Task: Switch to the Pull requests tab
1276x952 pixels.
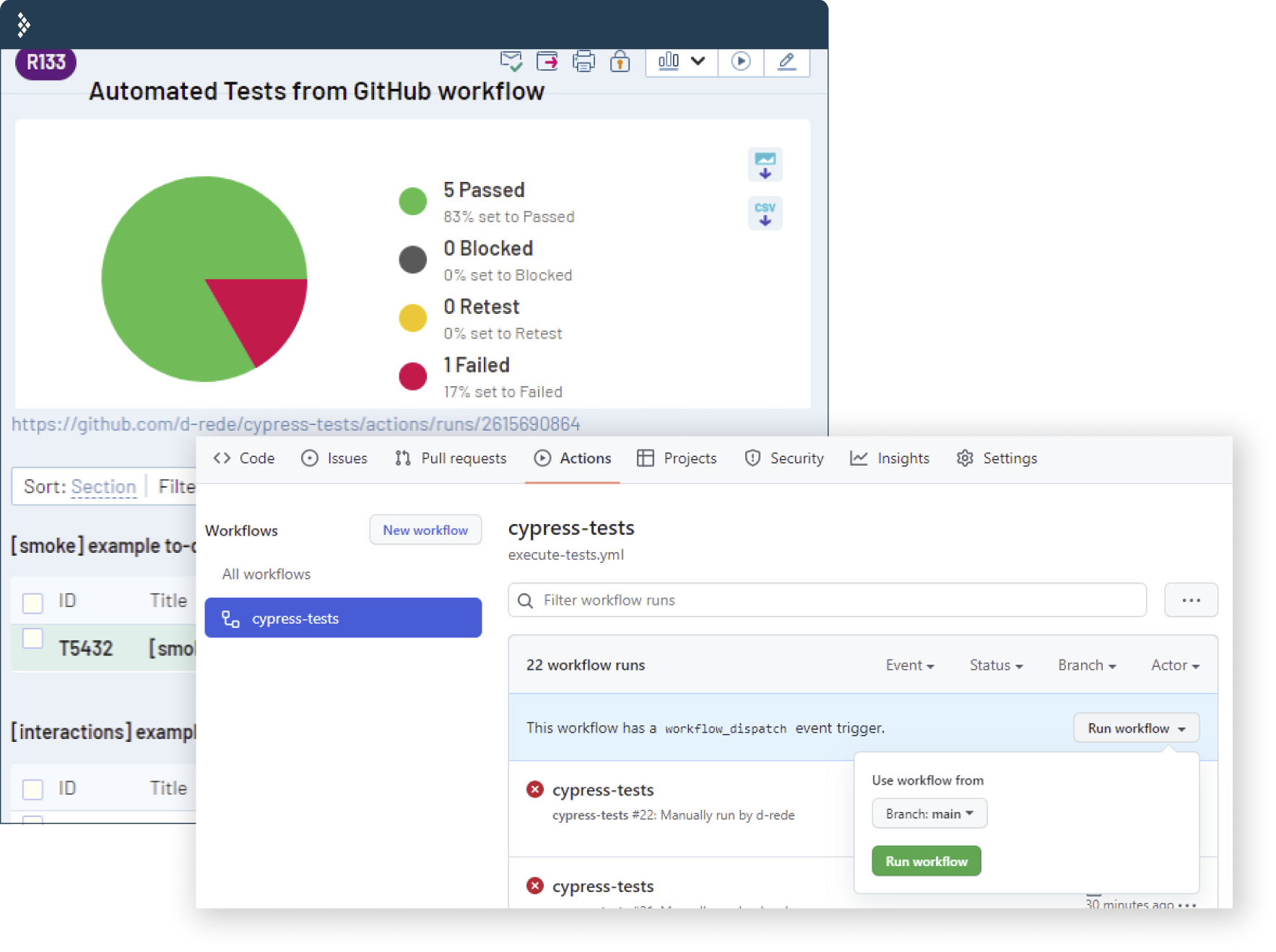Action: coord(451,458)
